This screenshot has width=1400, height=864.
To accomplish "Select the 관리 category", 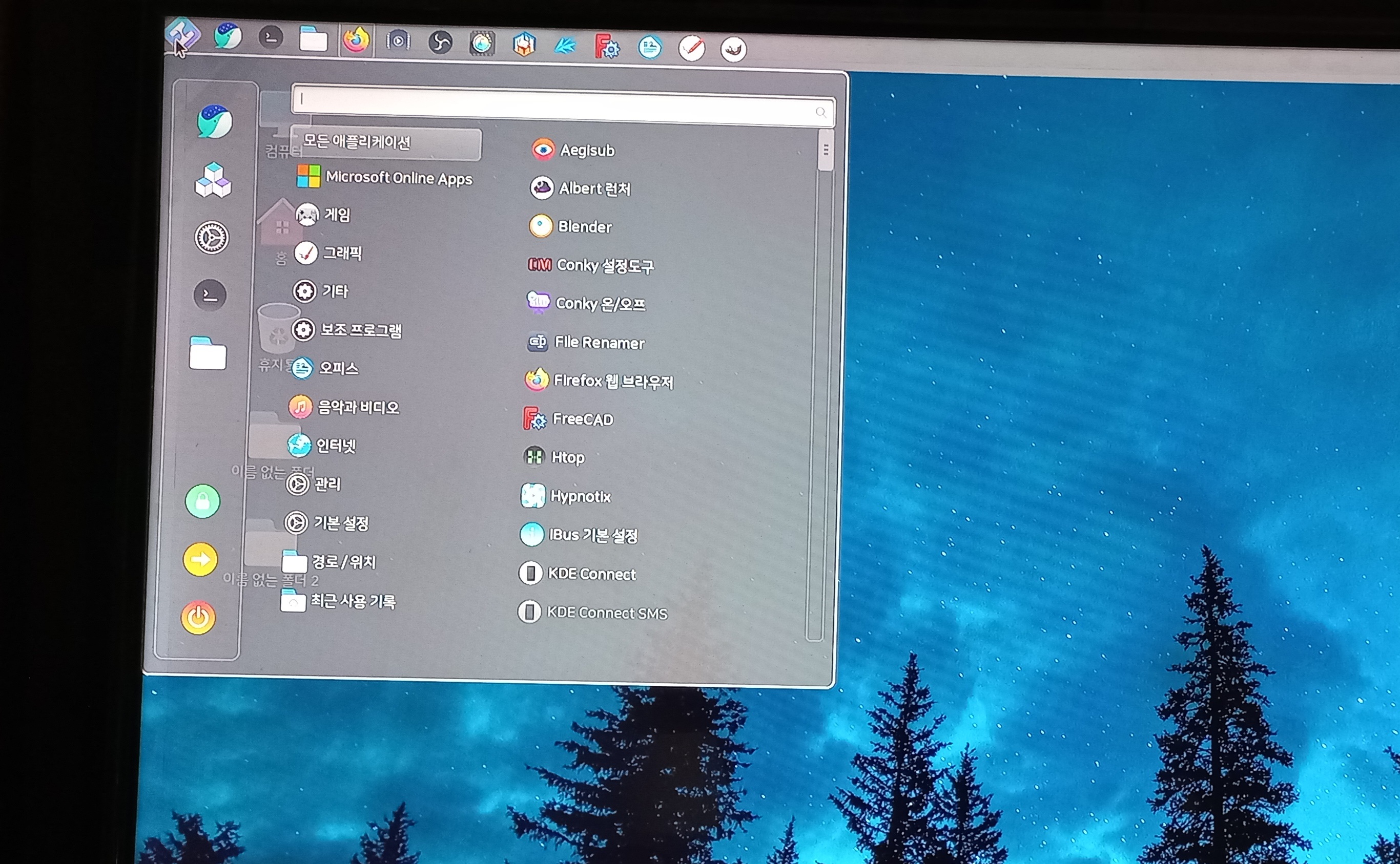I will [x=313, y=484].
